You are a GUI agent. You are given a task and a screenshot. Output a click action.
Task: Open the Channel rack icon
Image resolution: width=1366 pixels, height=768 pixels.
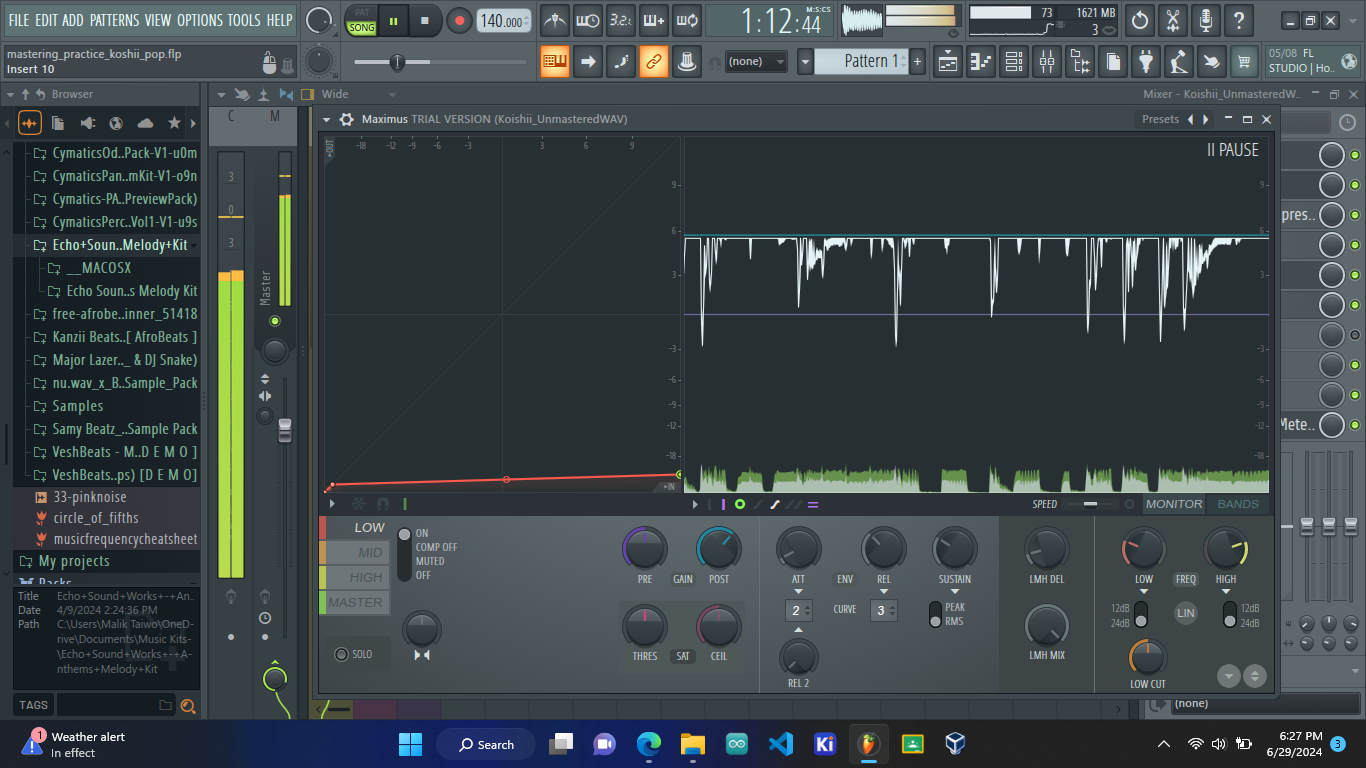tap(1014, 62)
